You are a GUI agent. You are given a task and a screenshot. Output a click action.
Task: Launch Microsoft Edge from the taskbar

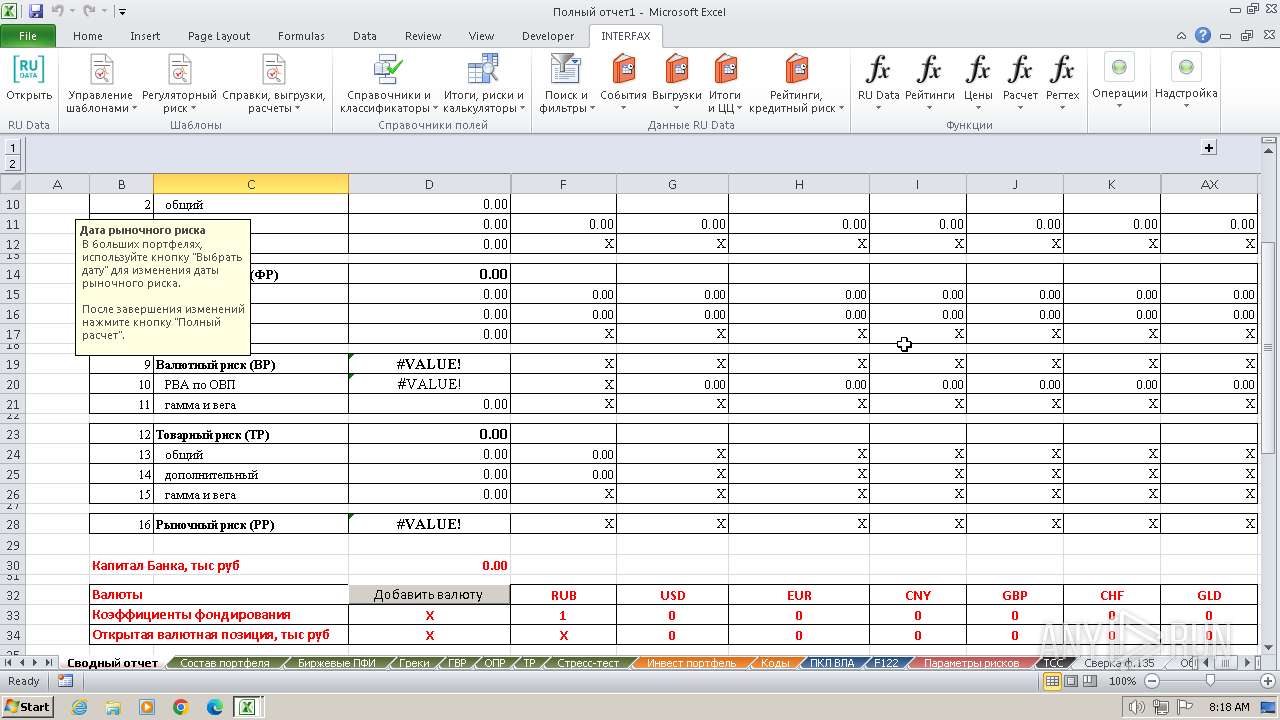215,707
